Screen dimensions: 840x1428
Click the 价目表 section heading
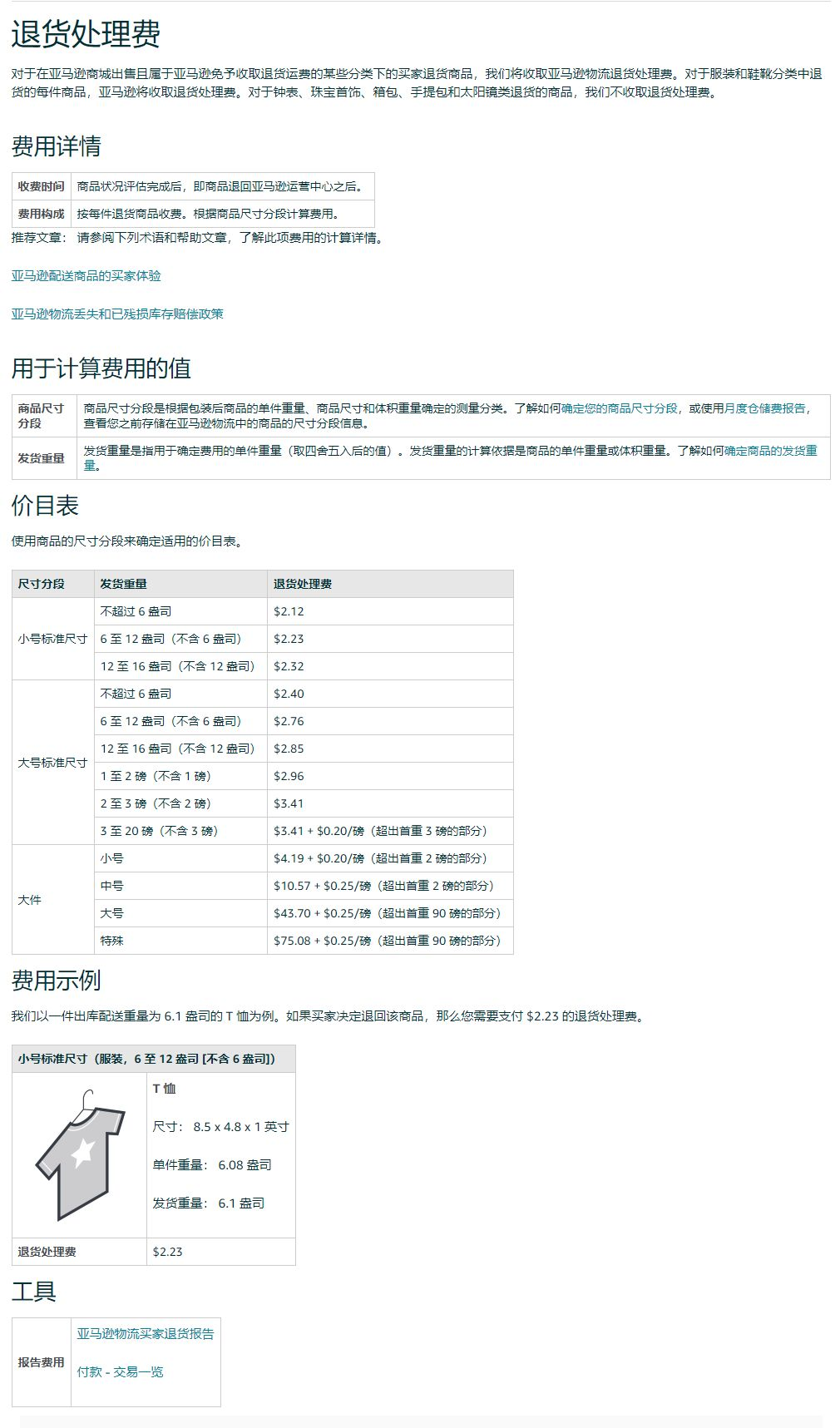[x=45, y=506]
